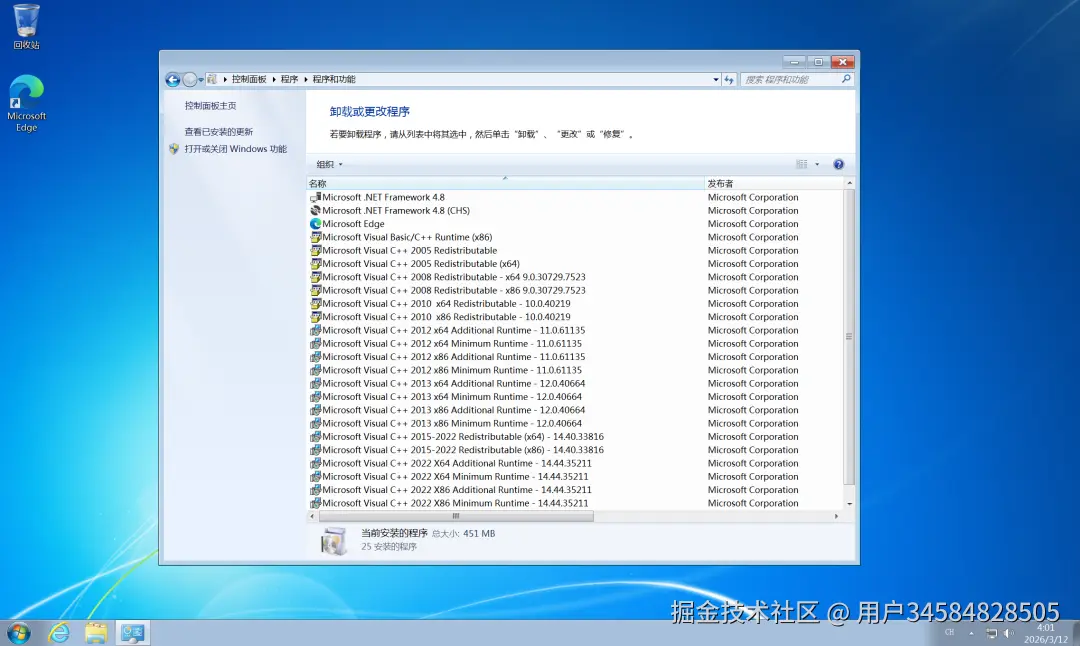The height and width of the screenshot is (646, 1080).
Task: Go to 程序 breadcrumb
Action: point(289,79)
